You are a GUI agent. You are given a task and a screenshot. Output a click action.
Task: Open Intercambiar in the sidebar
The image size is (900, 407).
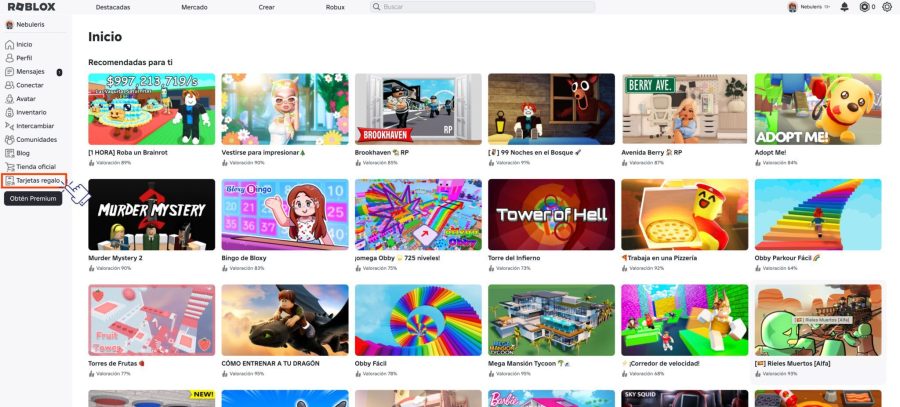point(35,126)
